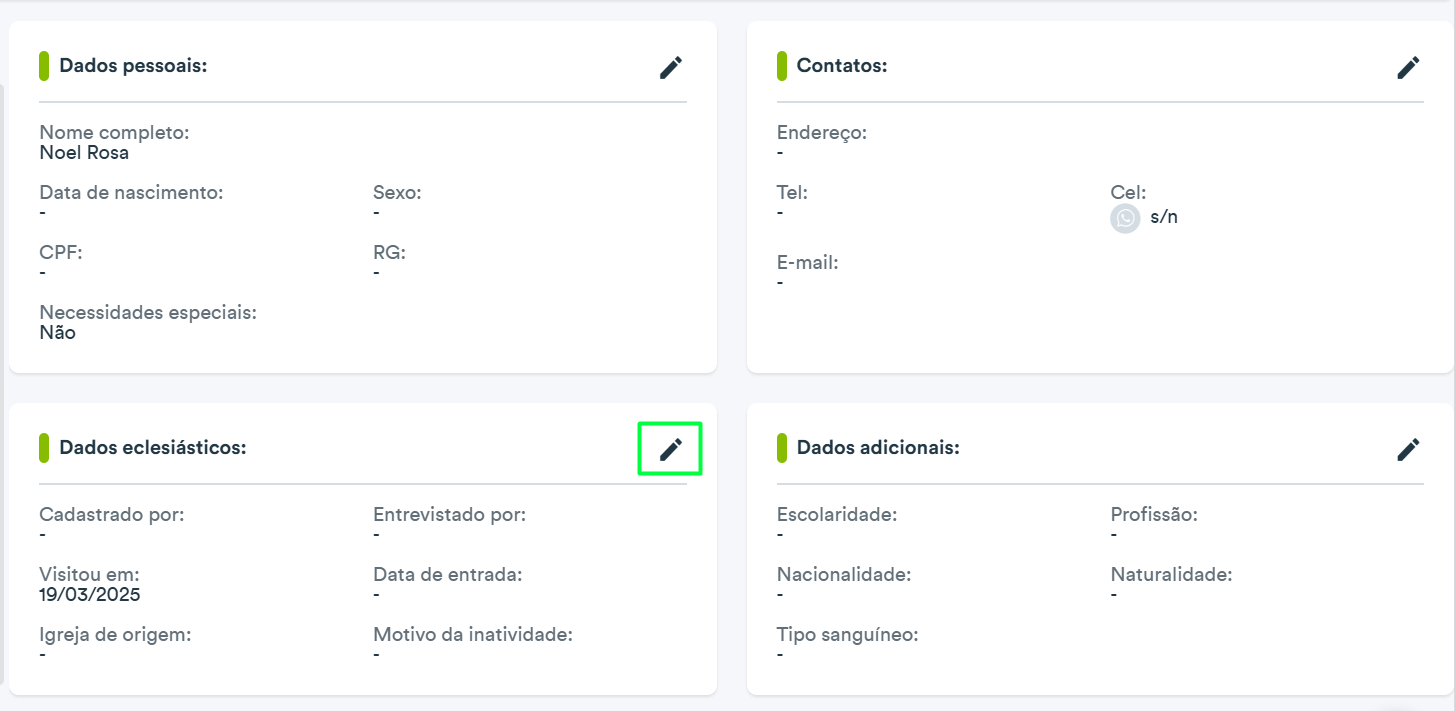This screenshot has height=711, width=1455.
Task: Select the name Noel Rosa
Action: [84, 153]
